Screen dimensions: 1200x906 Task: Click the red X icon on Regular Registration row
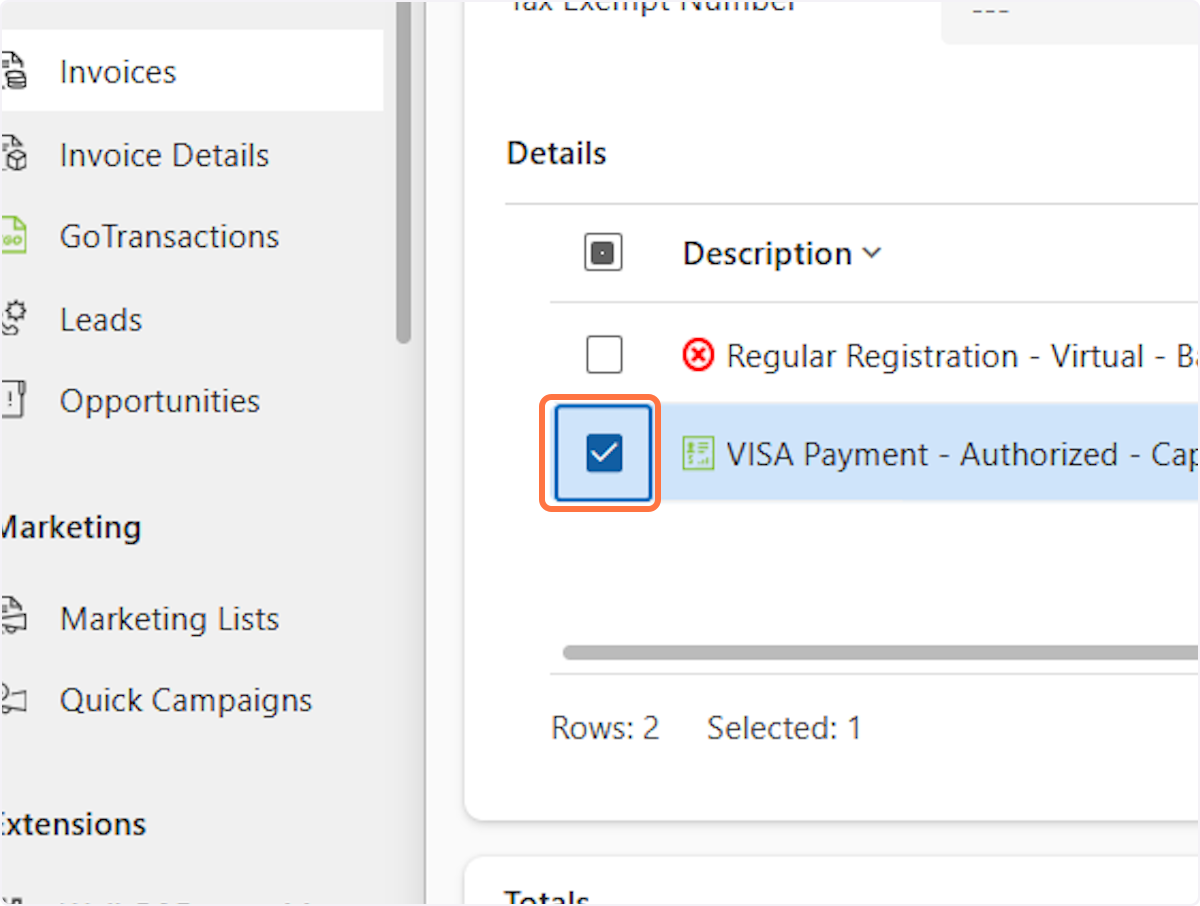pos(698,355)
